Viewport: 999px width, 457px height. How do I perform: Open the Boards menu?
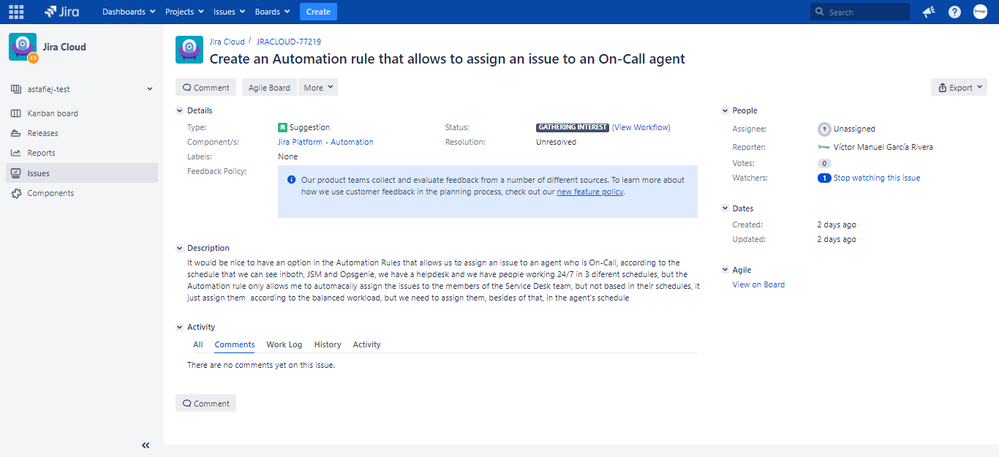(x=273, y=11)
